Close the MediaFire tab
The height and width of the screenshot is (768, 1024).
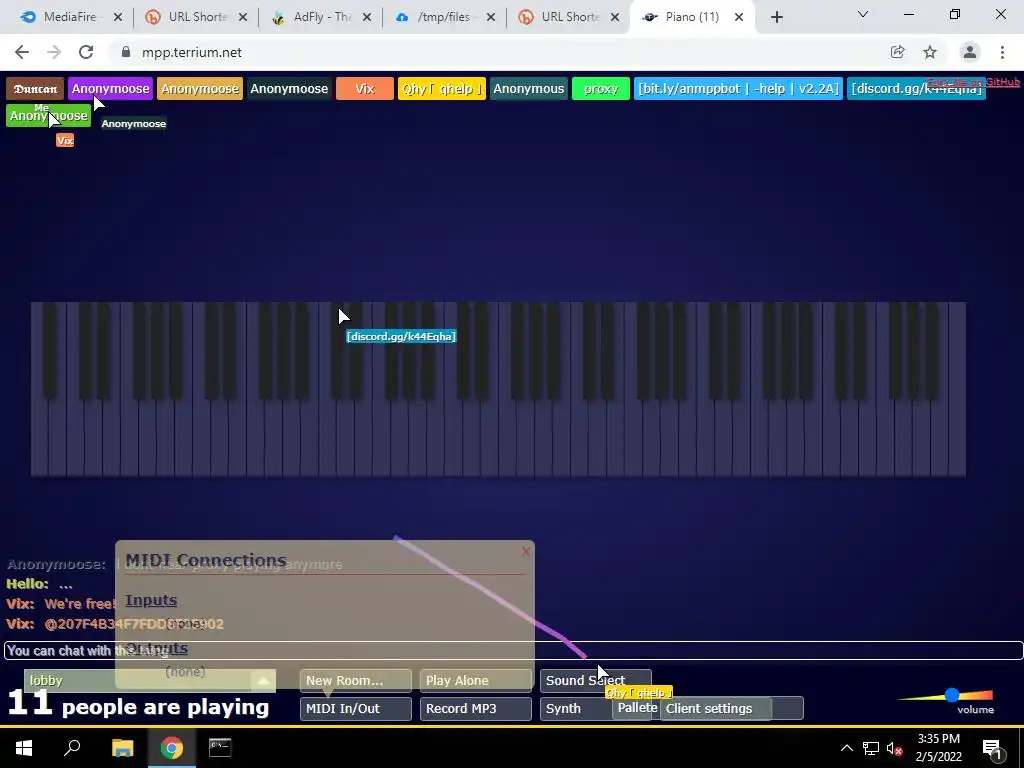click(x=118, y=18)
